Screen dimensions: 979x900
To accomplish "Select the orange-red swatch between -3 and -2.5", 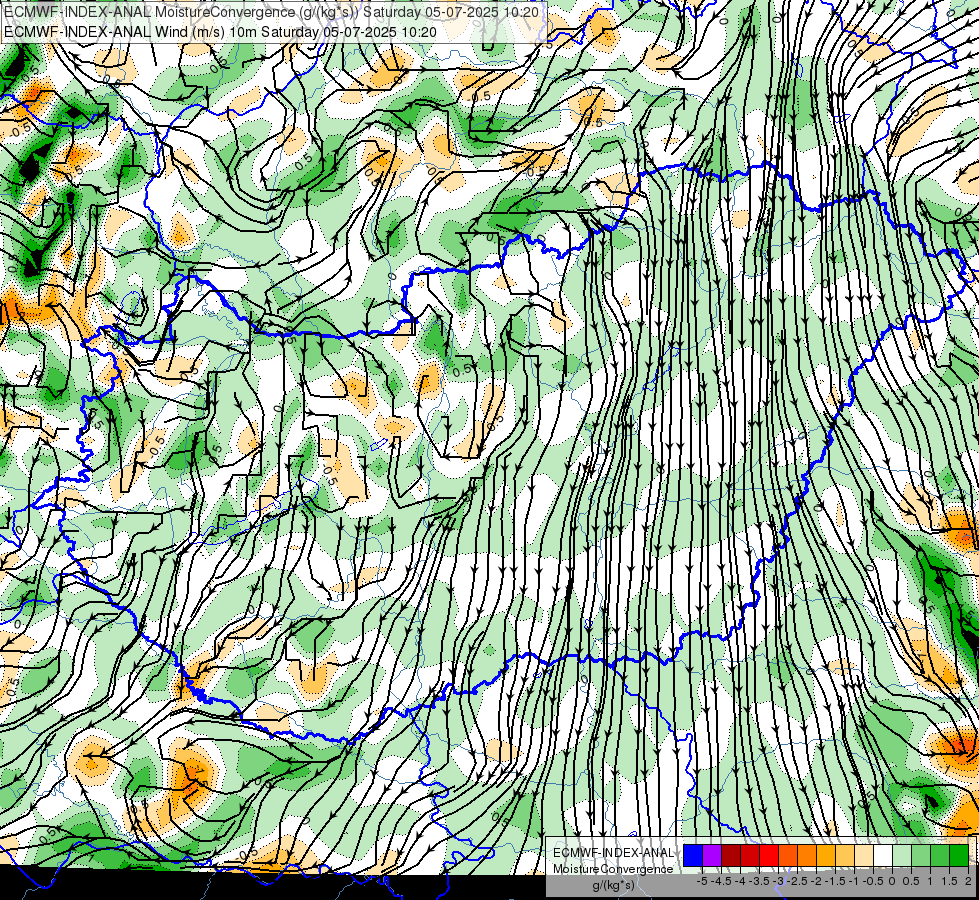I will click(788, 856).
